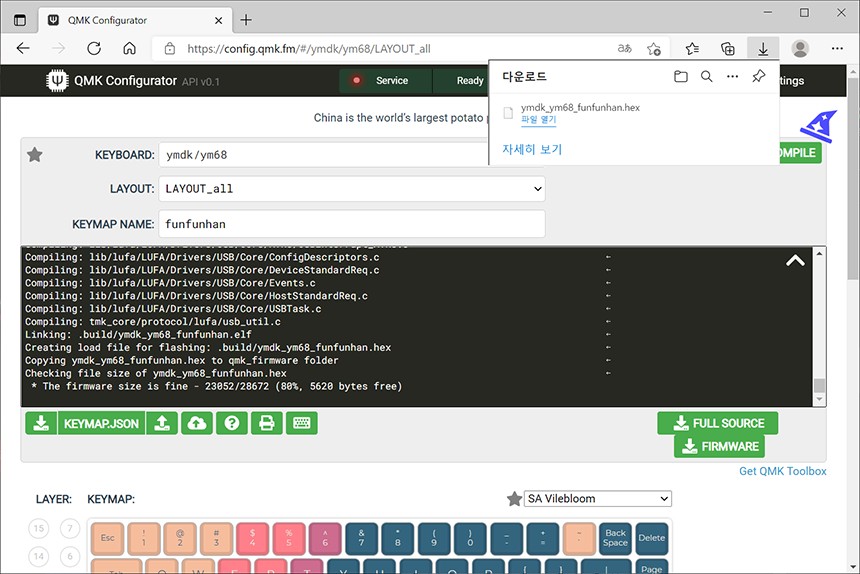Close the QMK Configurator tab
Screen dimensions: 860x574
click(218, 20)
